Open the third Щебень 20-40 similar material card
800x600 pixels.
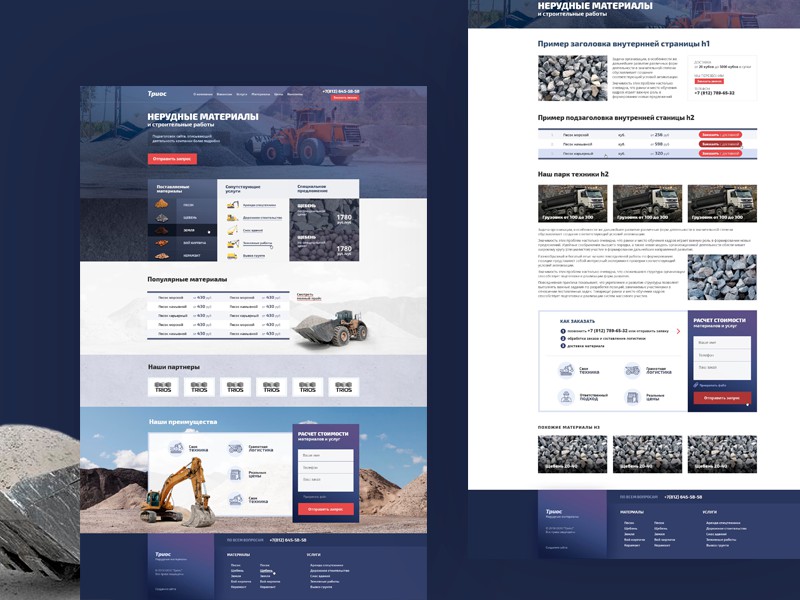(x=722, y=454)
